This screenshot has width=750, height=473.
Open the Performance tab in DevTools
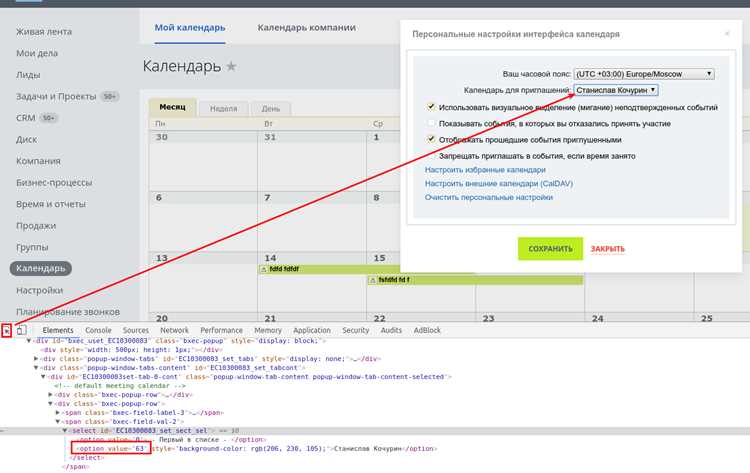221,330
